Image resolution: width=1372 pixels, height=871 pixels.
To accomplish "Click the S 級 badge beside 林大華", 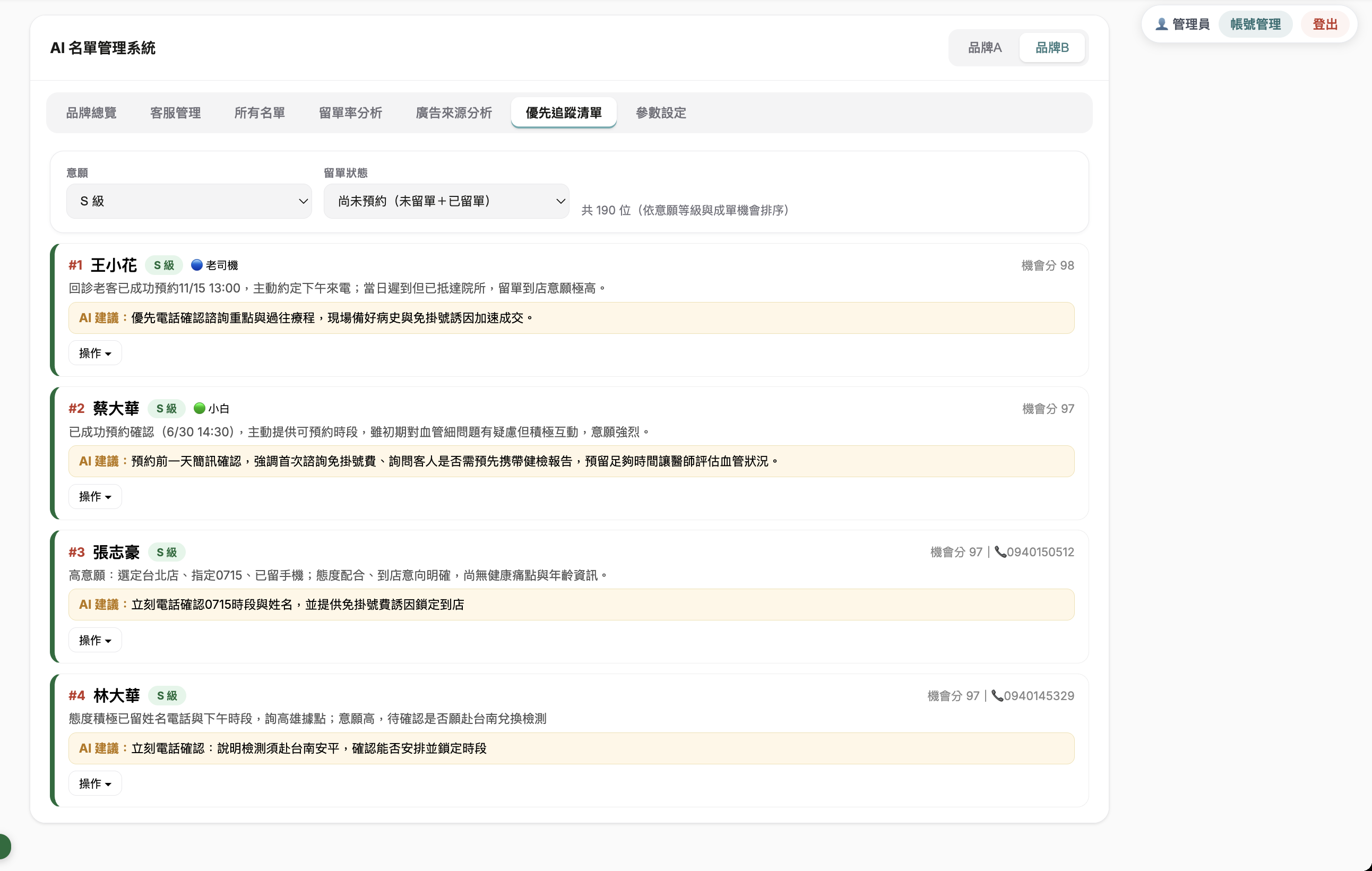I will click(167, 696).
